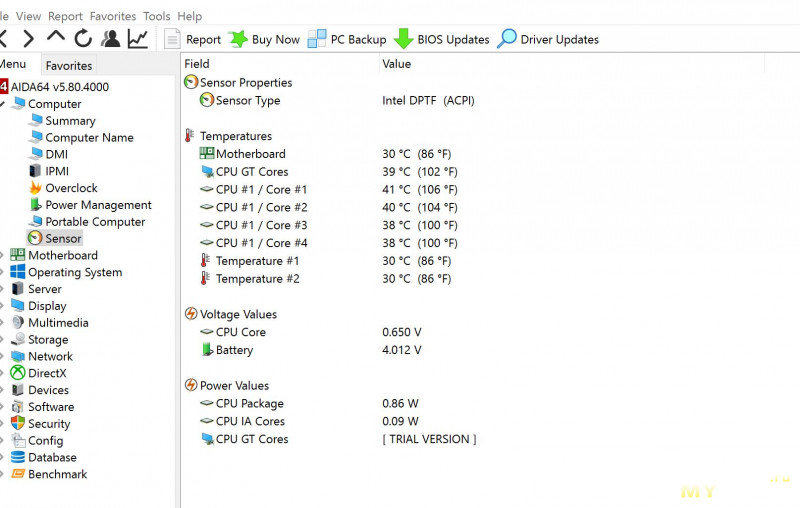This screenshot has height=508, width=800.
Task: Click the [ TRIAL VERSION ] value
Action: [x=429, y=439]
